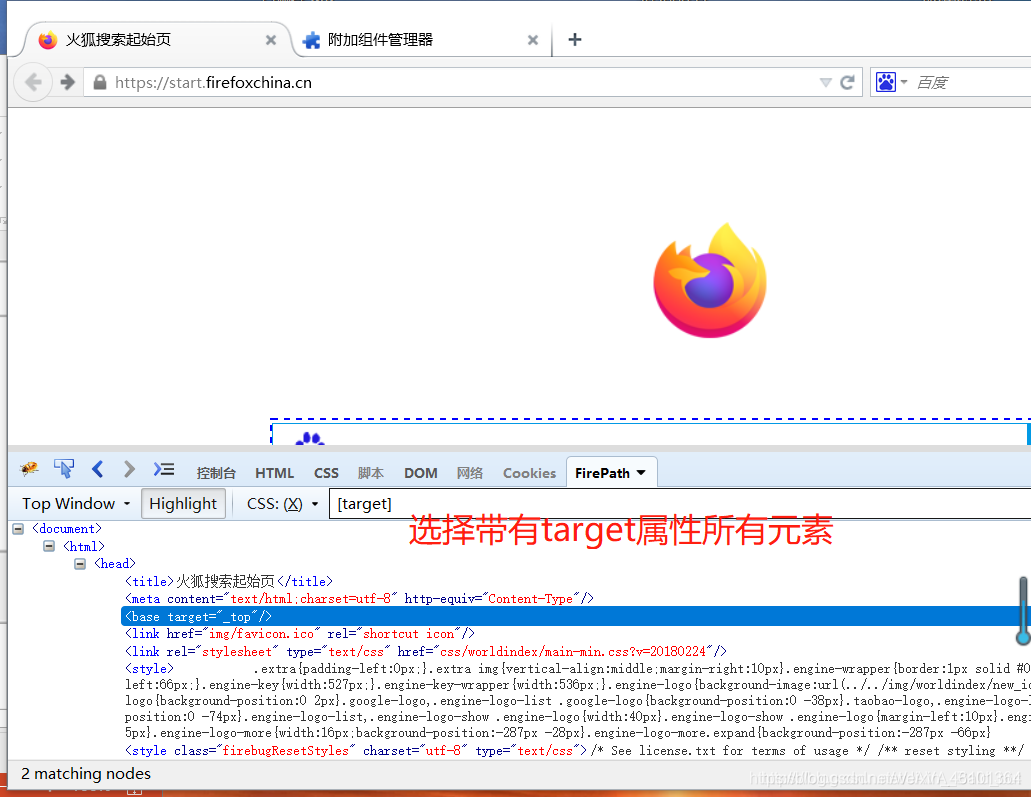Screen dimensions: 1031x797
Task: Click the Baidu paw icon in page search box
Action: click(309, 438)
